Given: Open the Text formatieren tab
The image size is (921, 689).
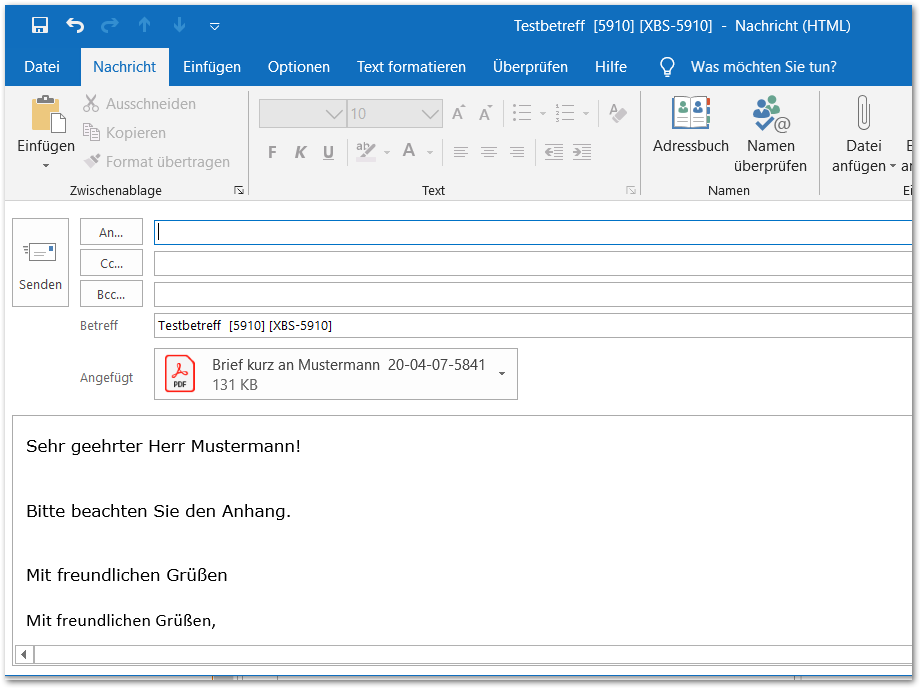Looking at the screenshot, I should click(x=411, y=67).
